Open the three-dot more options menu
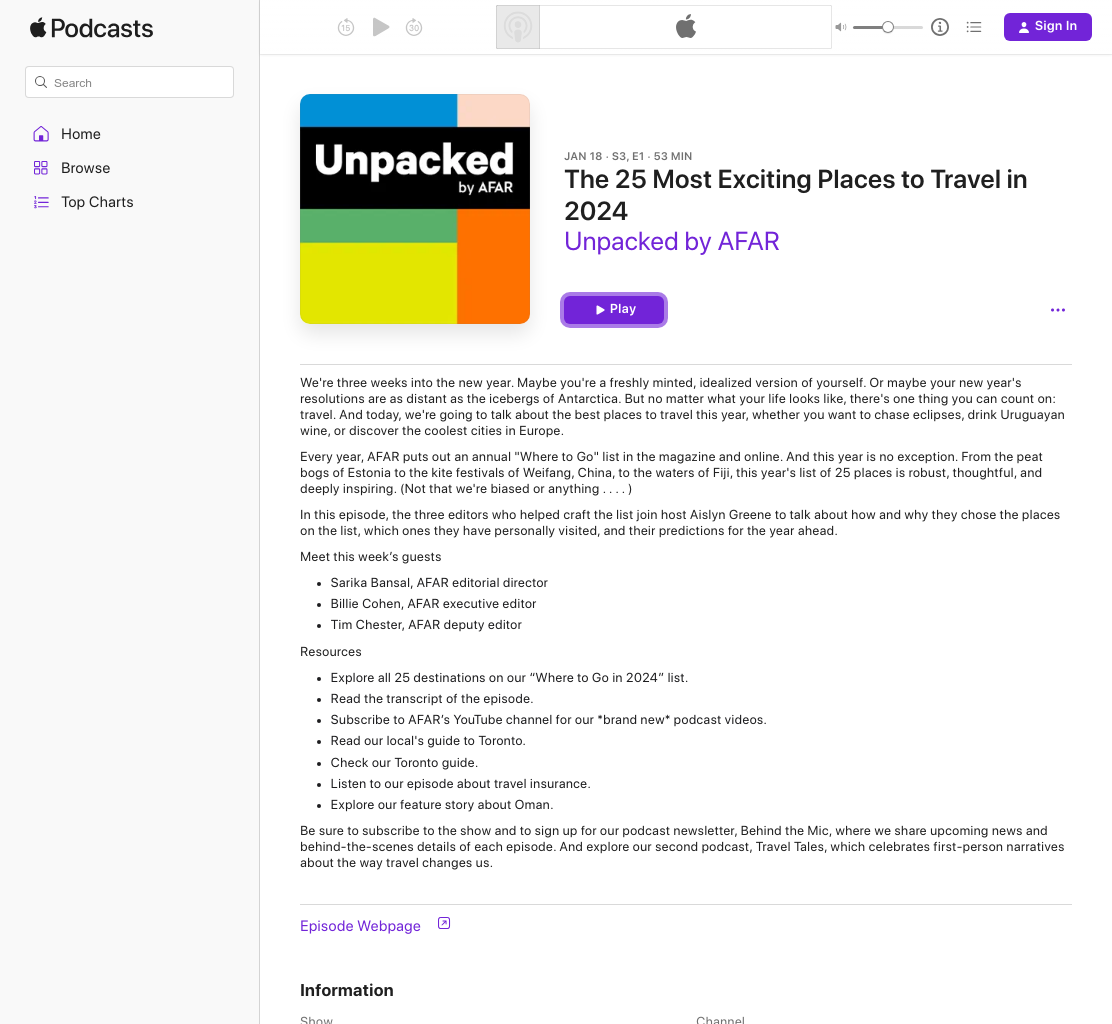This screenshot has height=1024, width=1112. pos(1057,310)
